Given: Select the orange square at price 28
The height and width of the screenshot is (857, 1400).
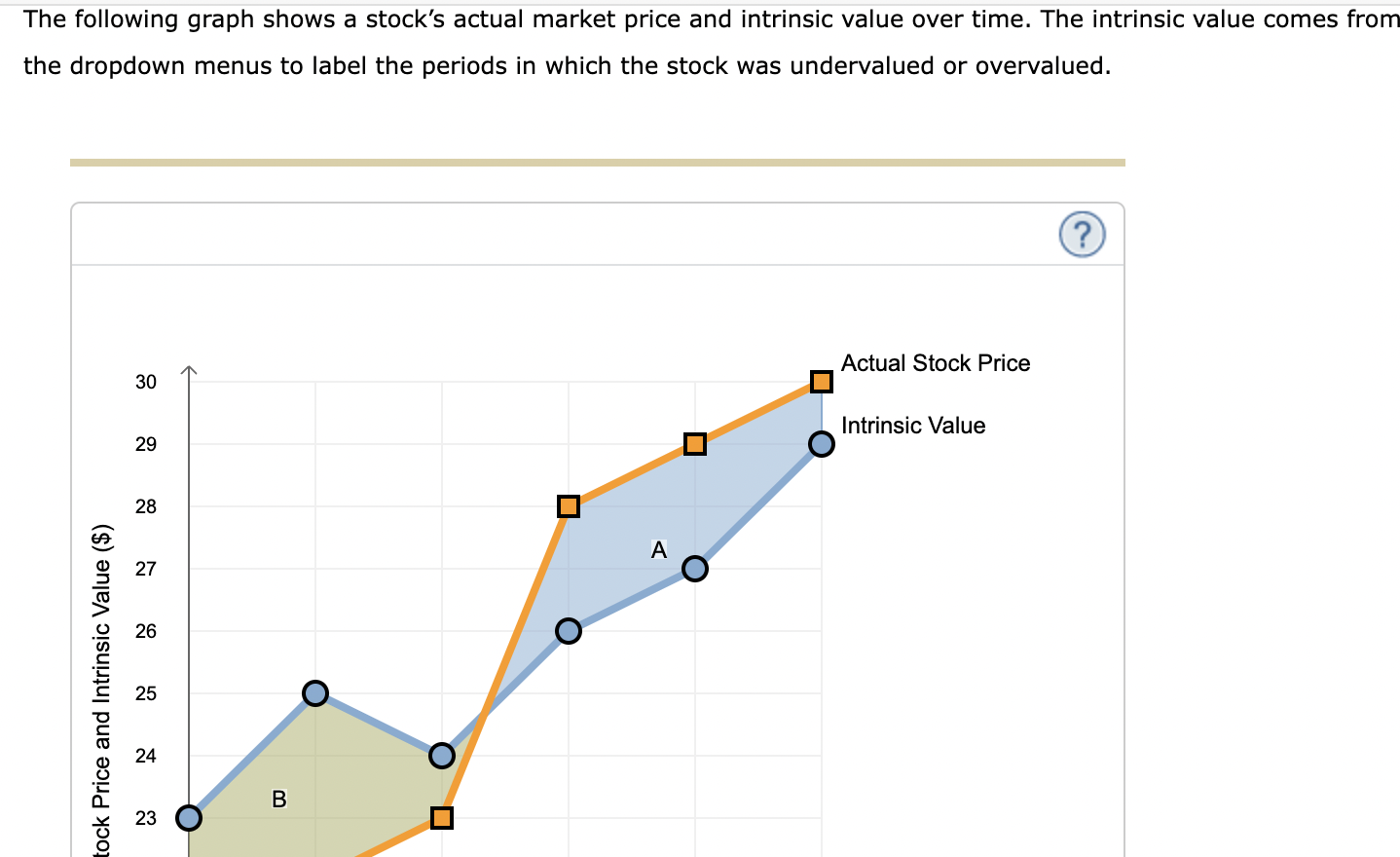Looking at the screenshot, I should (x=569, y=506).
